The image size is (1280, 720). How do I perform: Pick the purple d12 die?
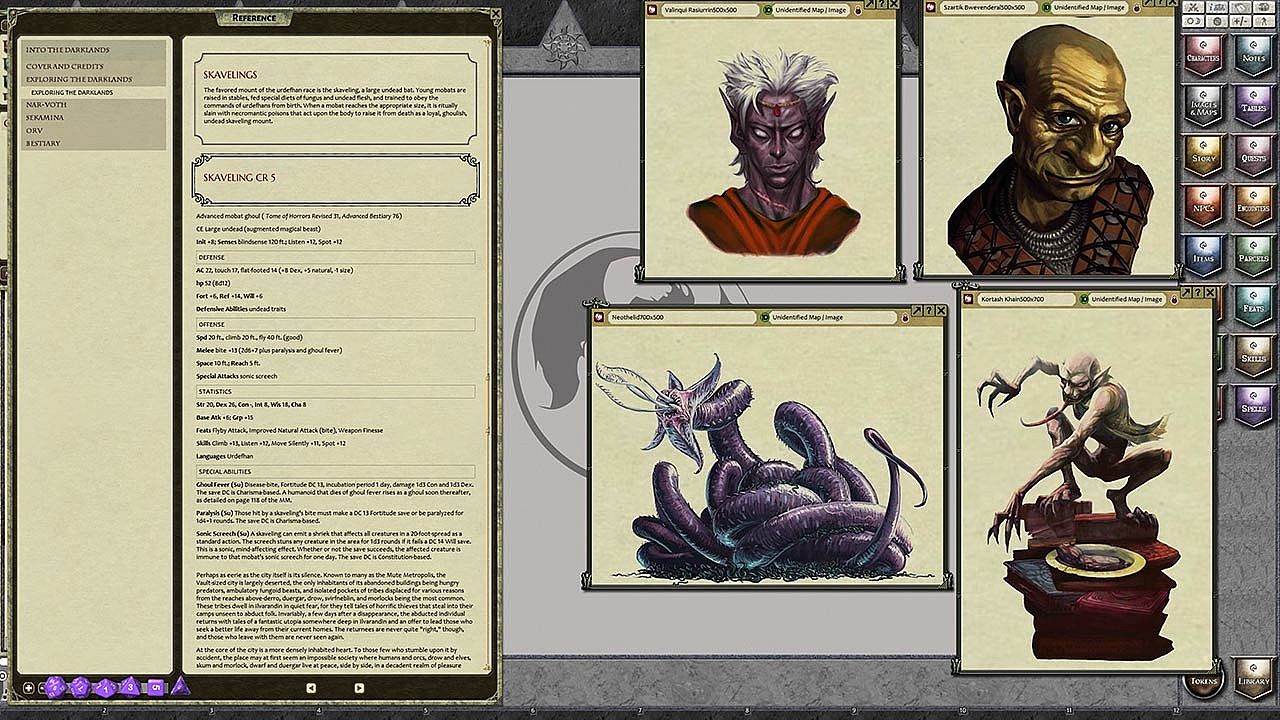pos(81,687)
